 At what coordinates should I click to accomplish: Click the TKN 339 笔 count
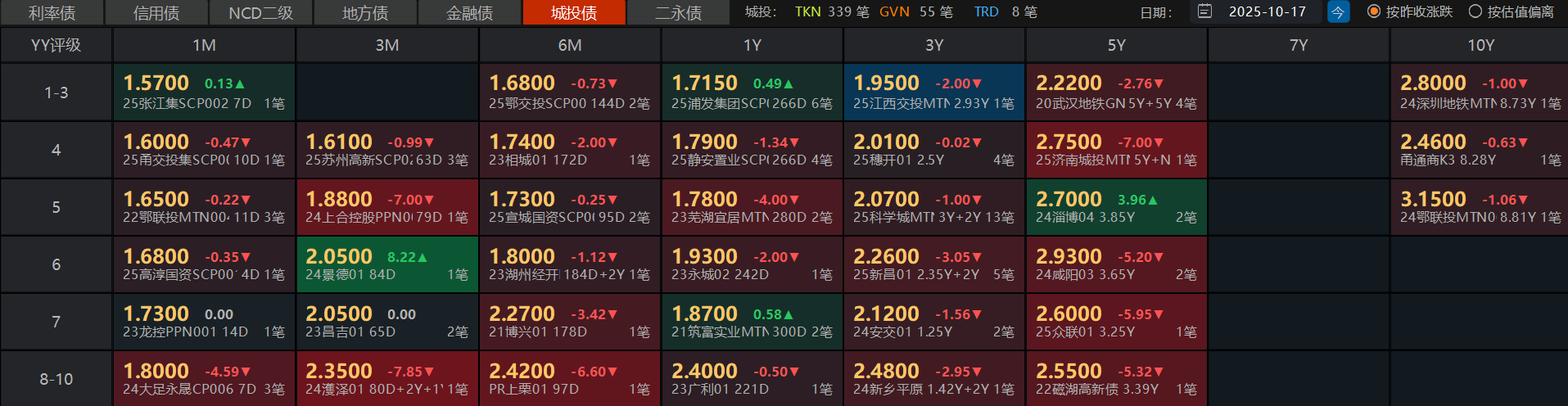(x=832, y=11)
